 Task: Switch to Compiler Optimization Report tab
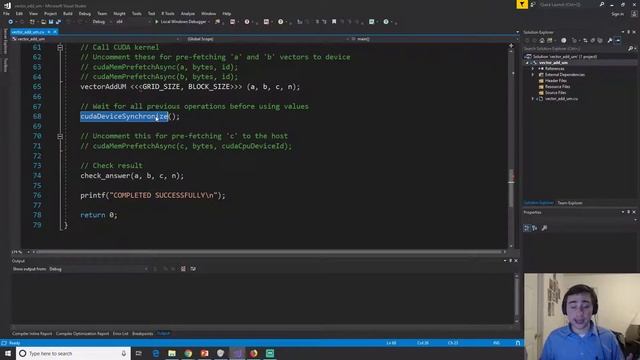pos(82,334)
